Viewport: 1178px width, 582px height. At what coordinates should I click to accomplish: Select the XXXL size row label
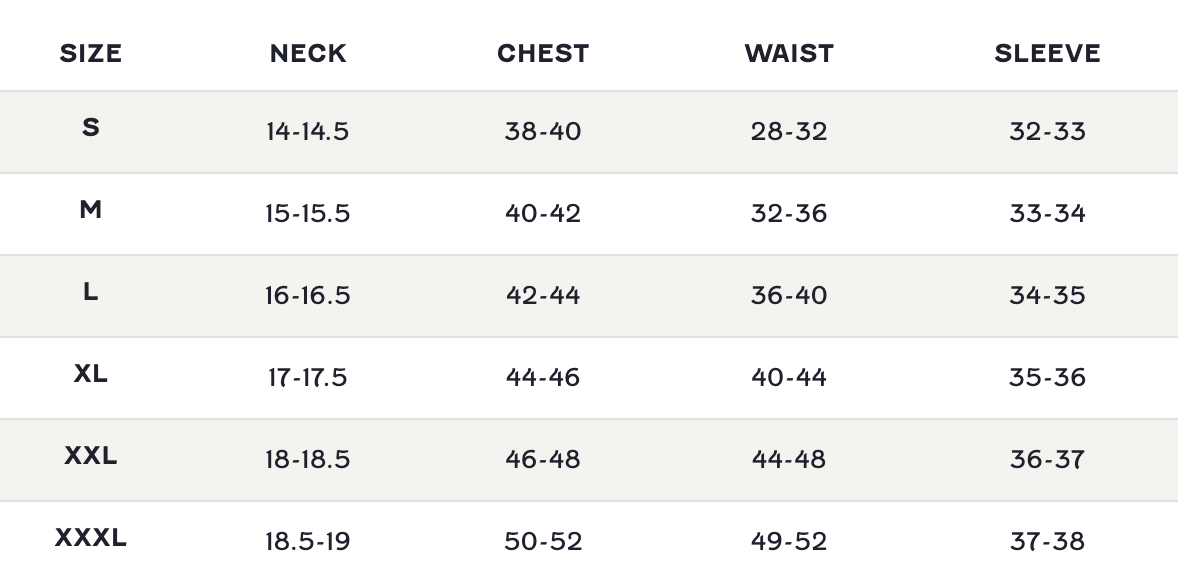tap(91, 538)
